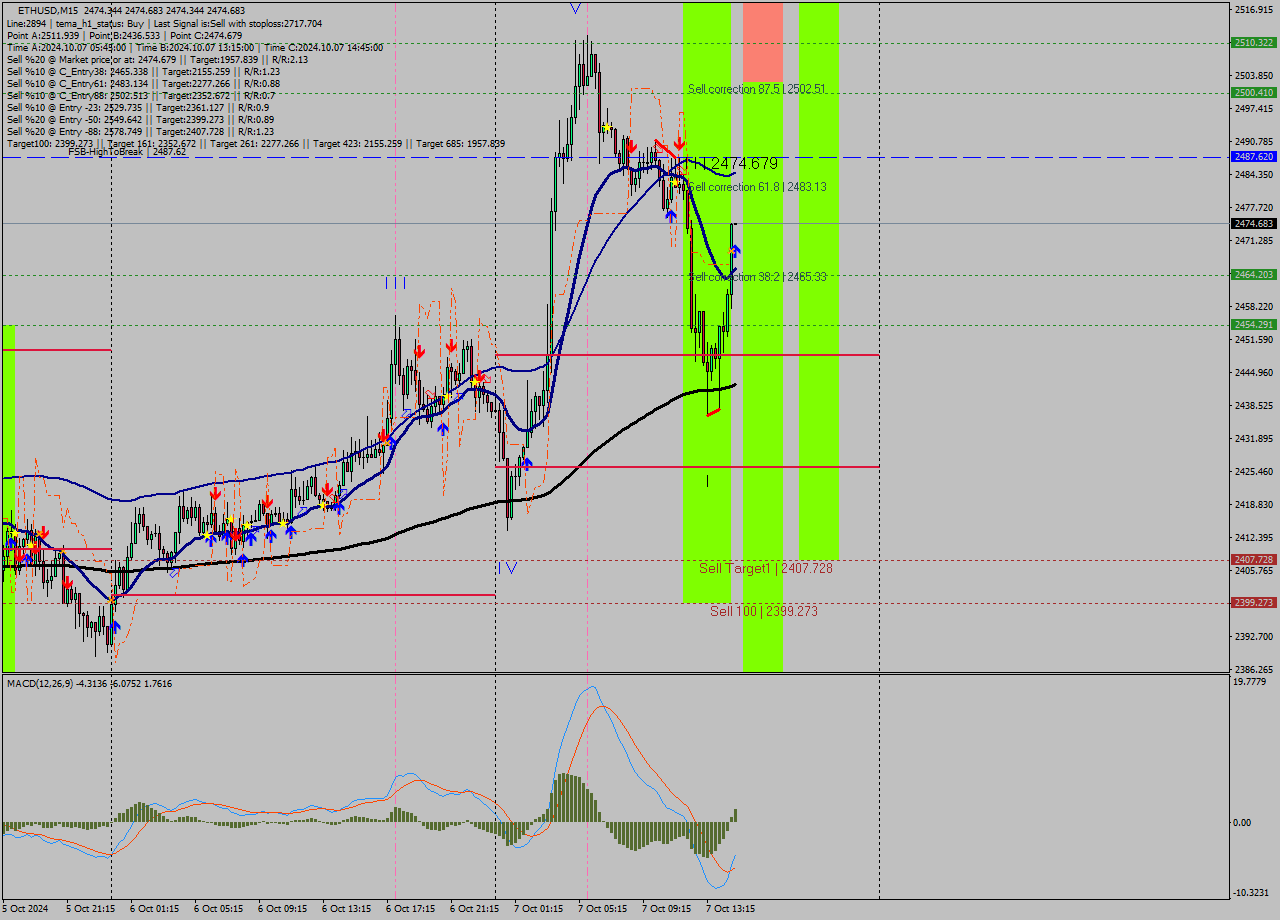
Task: Click the '5 Oct 2024' time axis label
Action: tap(26, 909)
